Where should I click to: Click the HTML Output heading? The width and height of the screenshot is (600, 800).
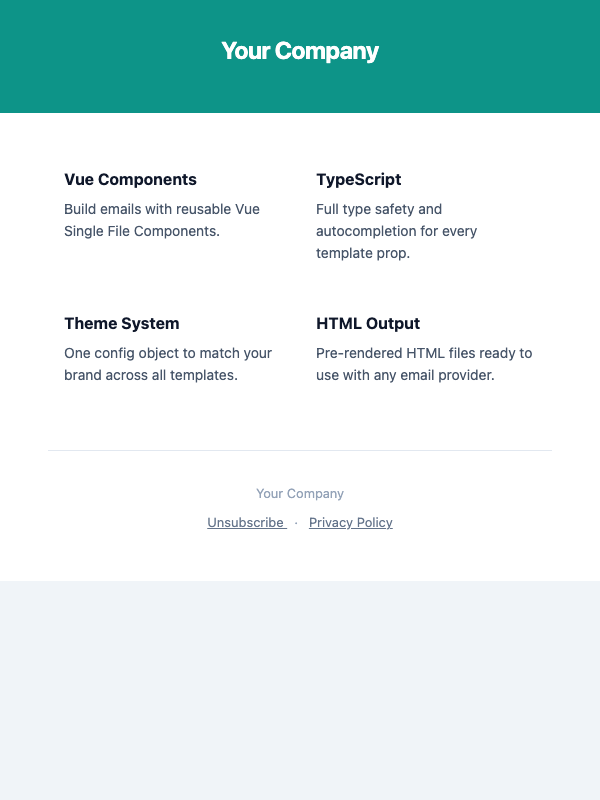click(x=368, y=324)
